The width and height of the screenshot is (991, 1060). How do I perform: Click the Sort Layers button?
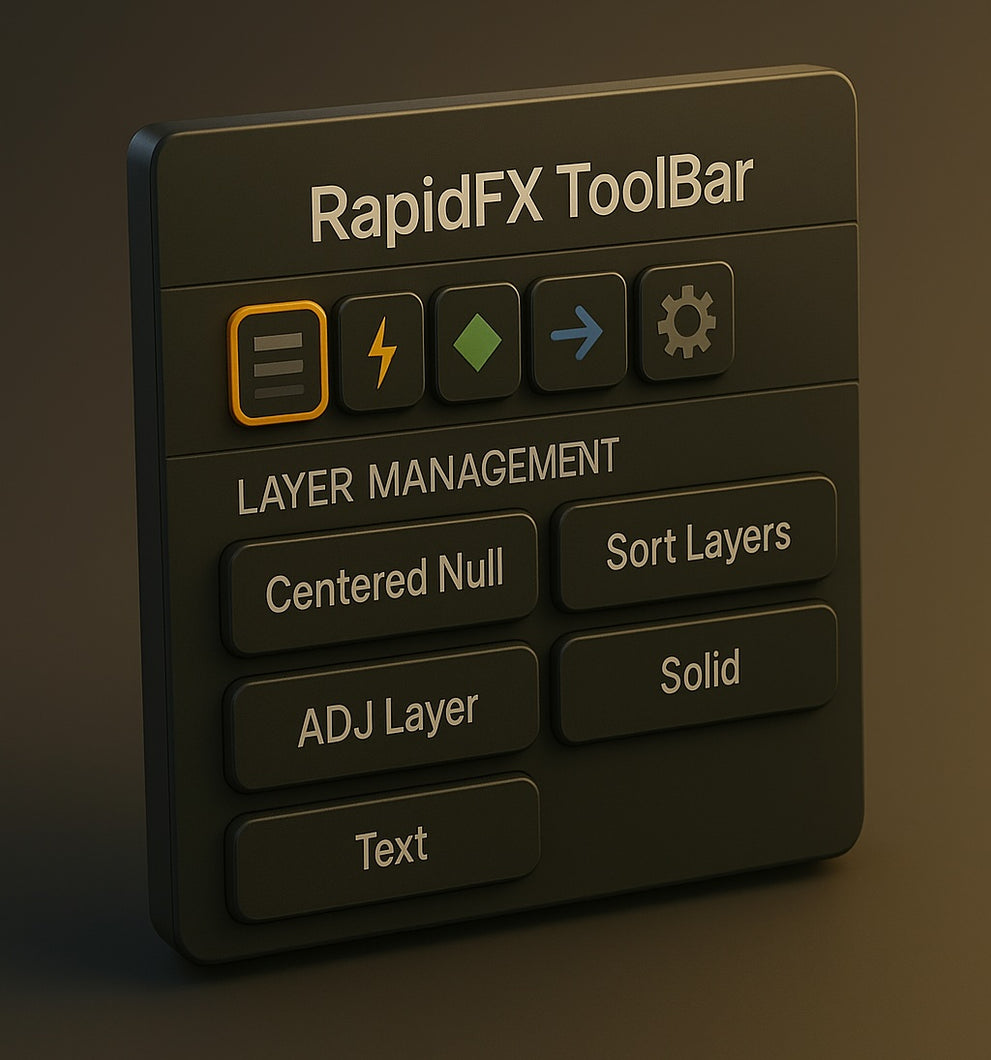pyautogui.click(x=696, y=544)
